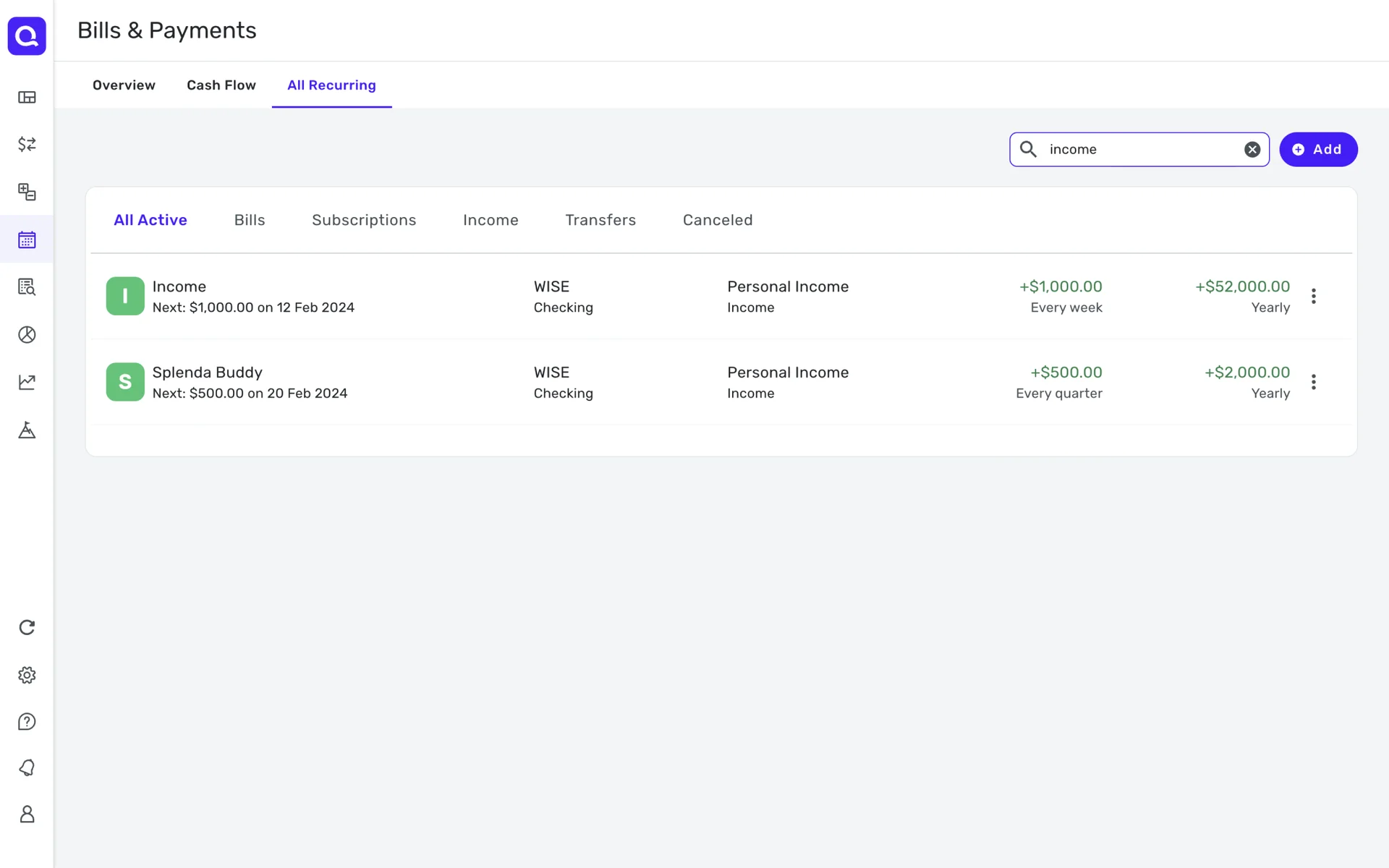The image size is (1389, 868).
Task: Show the Canceled recurring items tab
Action: click(718, 220)
